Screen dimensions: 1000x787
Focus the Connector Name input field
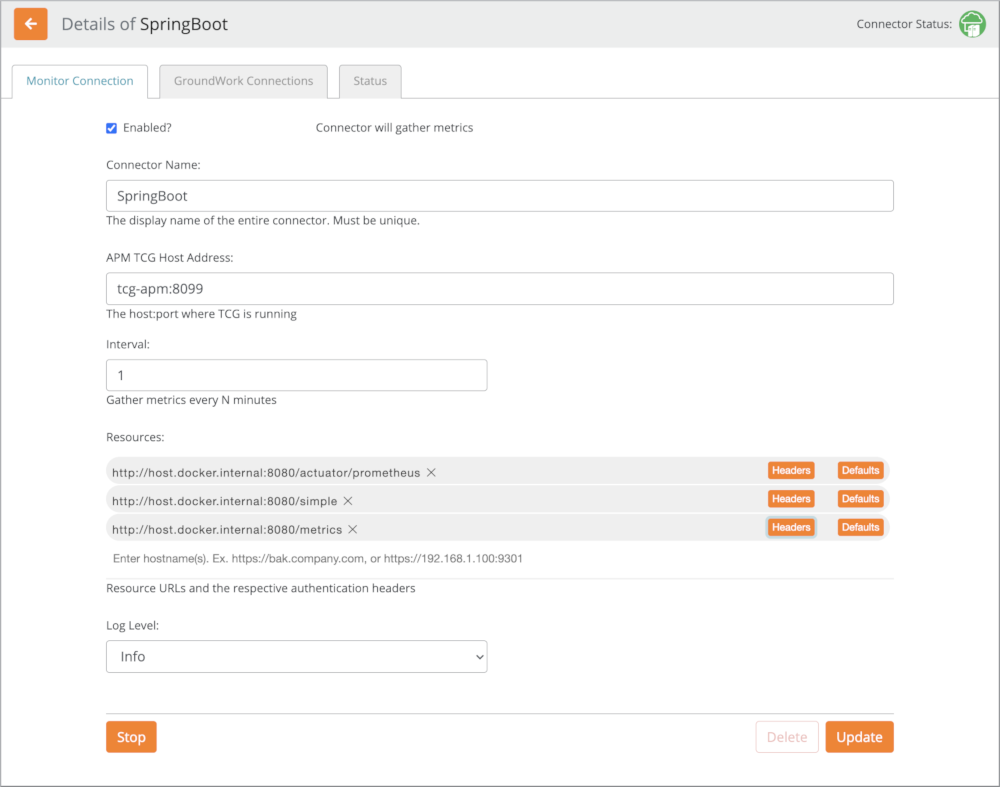[499, 196]
